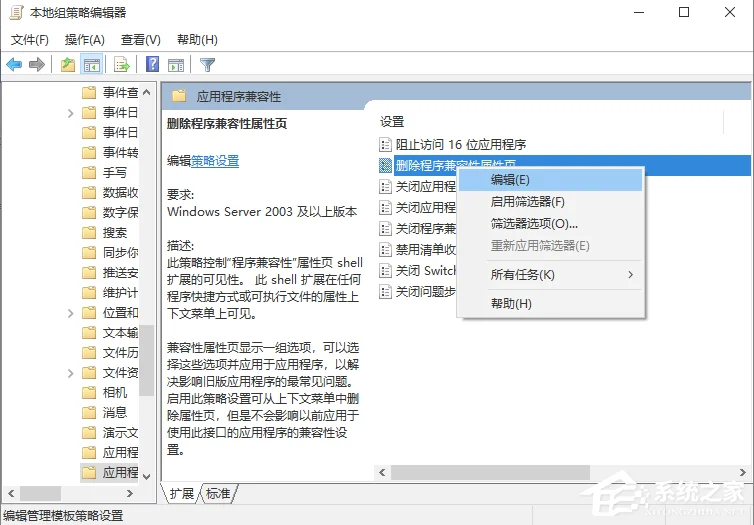Toggle the action pane toolbar icon
Screen dimensions: 754x525
point(176,64)
